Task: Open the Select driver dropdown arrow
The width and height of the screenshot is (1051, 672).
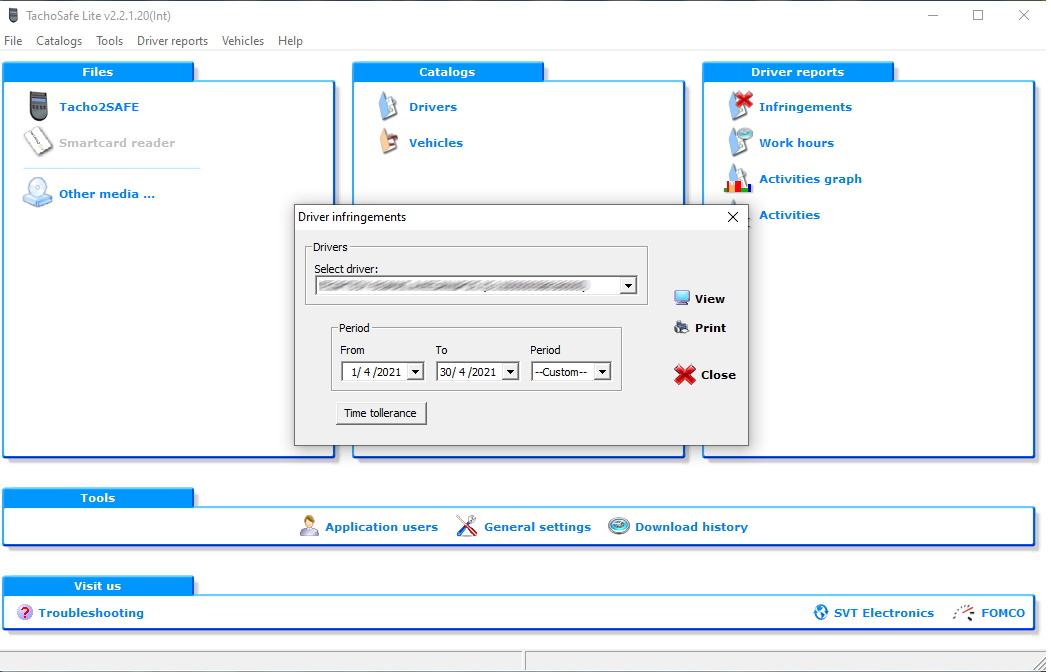Action: (628, 286)
